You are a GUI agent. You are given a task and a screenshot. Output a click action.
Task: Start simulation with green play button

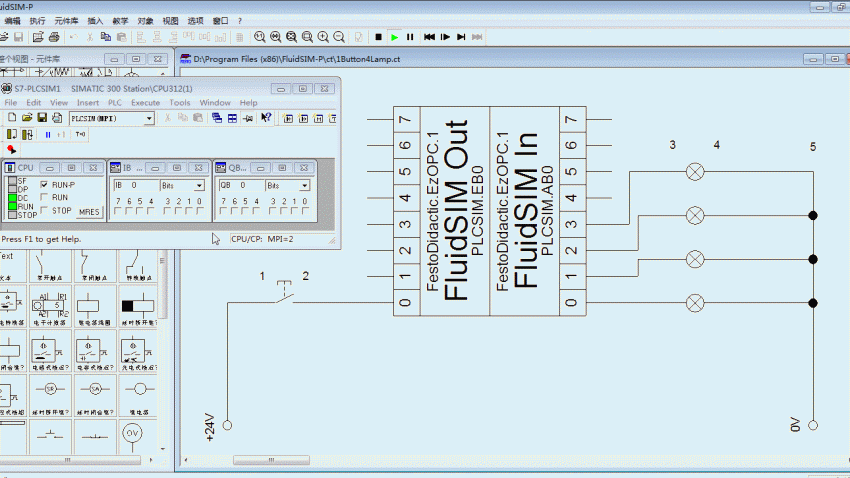(395, 37)
